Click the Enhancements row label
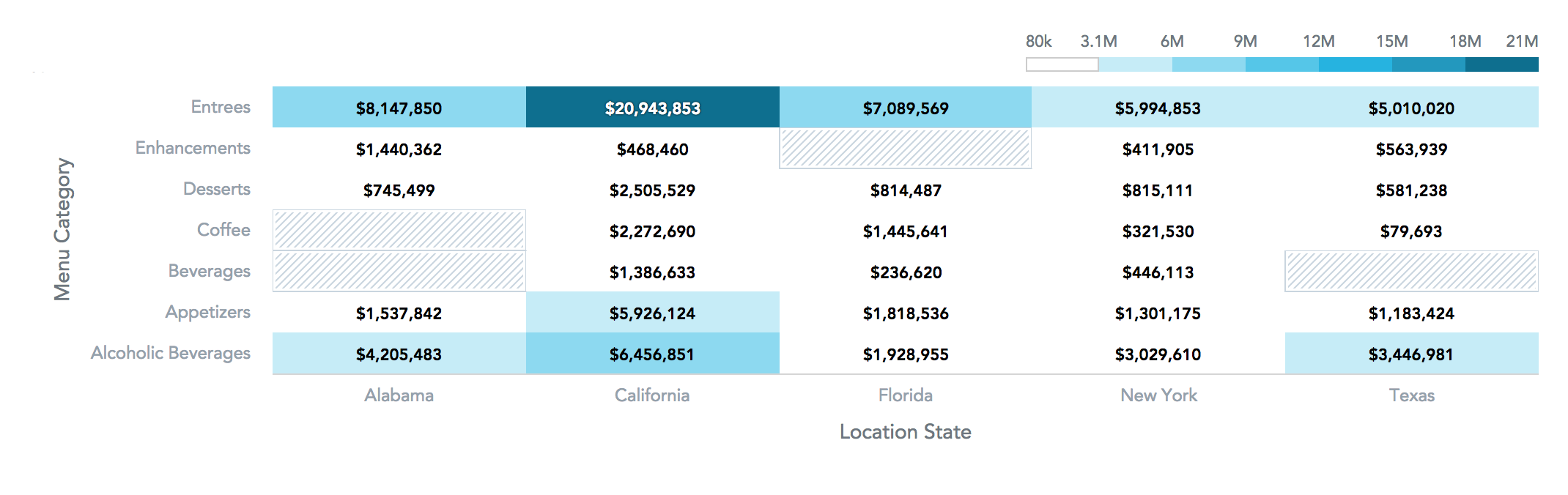The width and height of the screenshot is (1568, 495). [x=193, y=148]
